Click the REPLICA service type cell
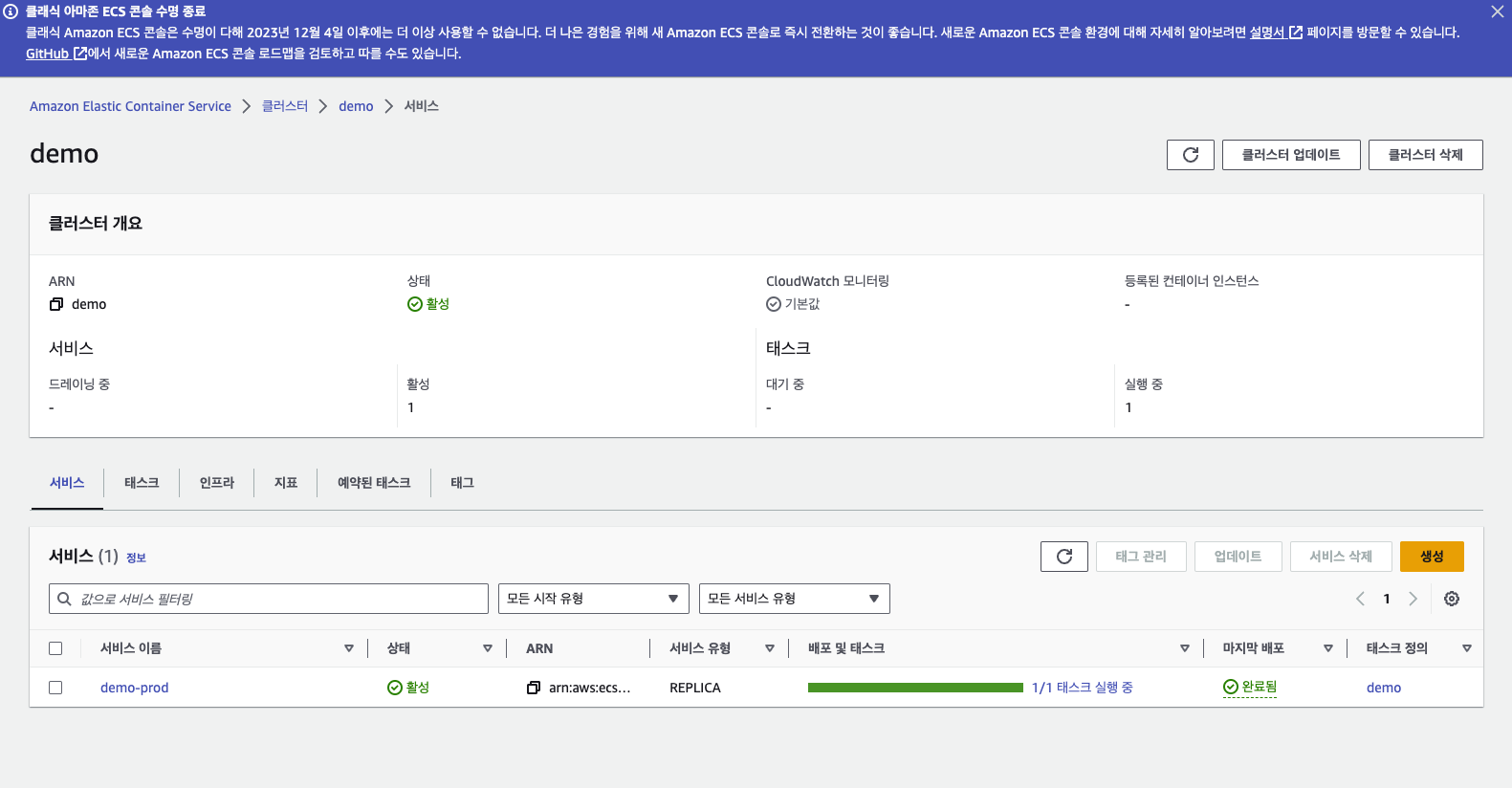This screenshot has width=1512, height=788. pyautogui.click(x=695, y=688)
